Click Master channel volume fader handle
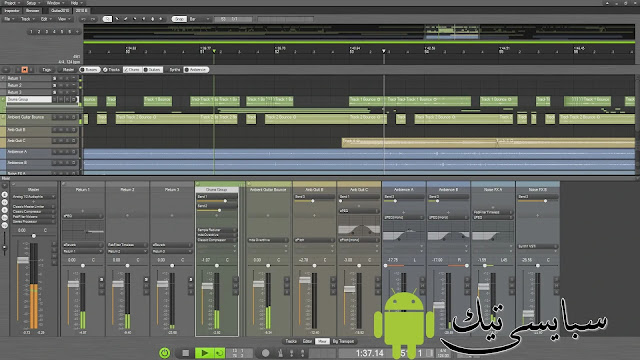The image size is (640, 360). pos(23,260)
